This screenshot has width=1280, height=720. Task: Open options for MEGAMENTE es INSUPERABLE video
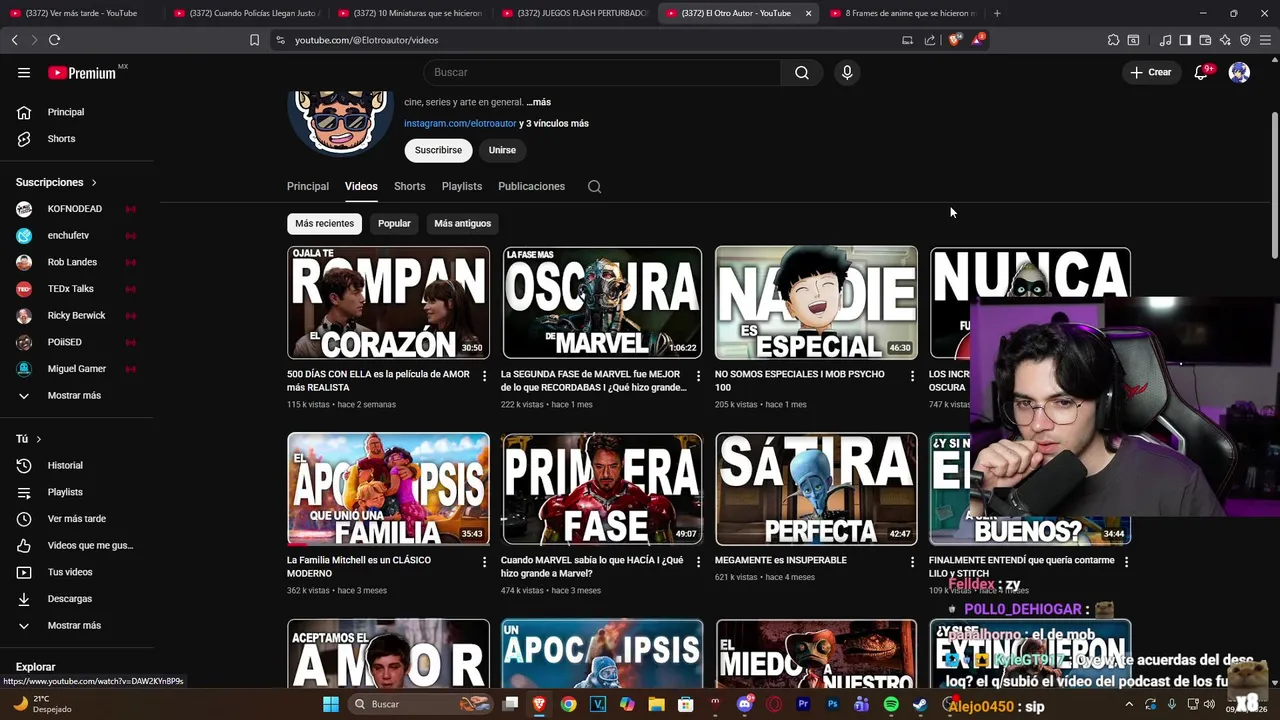(x=912, y=562)
